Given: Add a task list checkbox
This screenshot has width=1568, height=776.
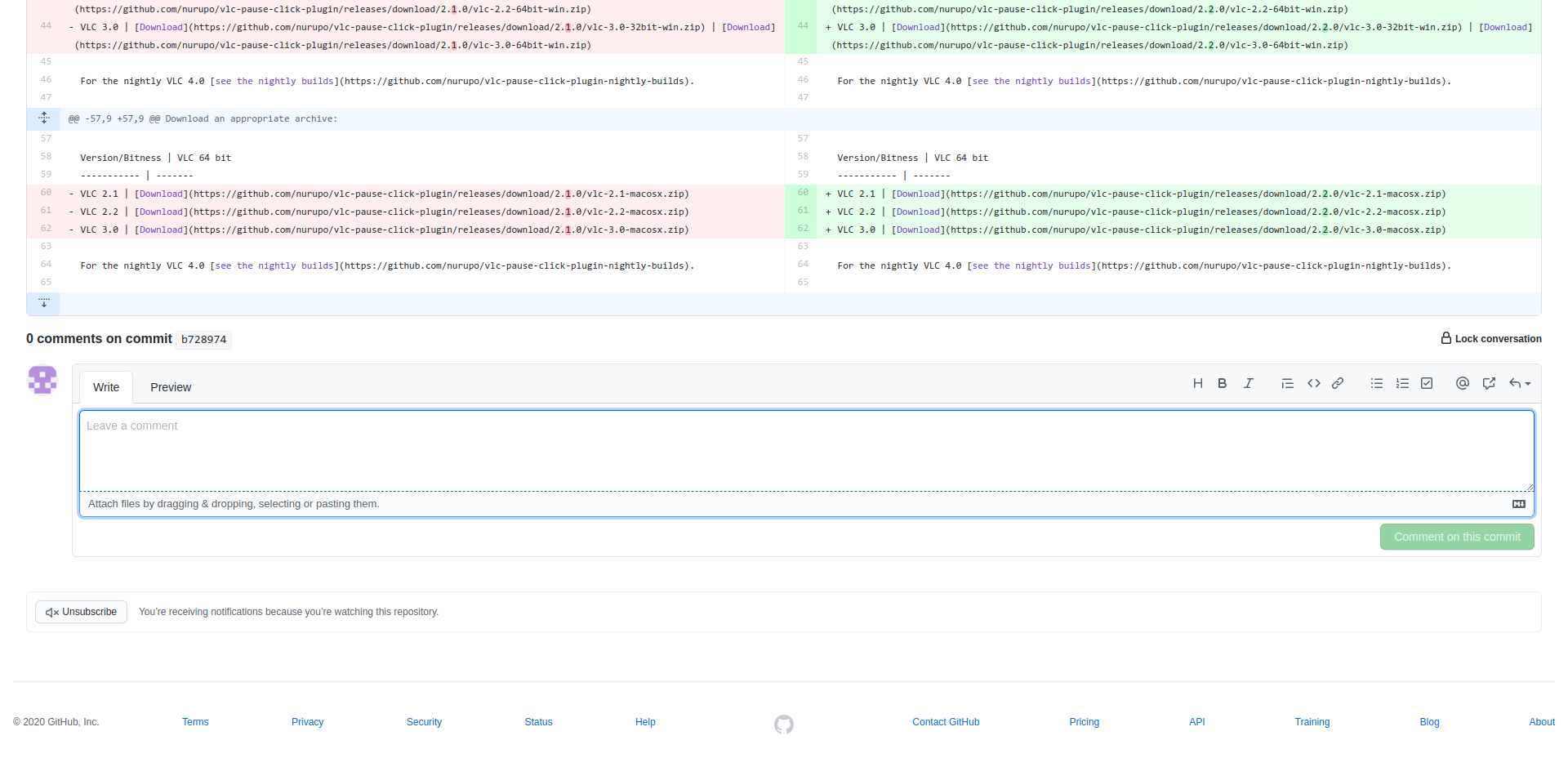Looking at the screenshot, I should 1427,383.
